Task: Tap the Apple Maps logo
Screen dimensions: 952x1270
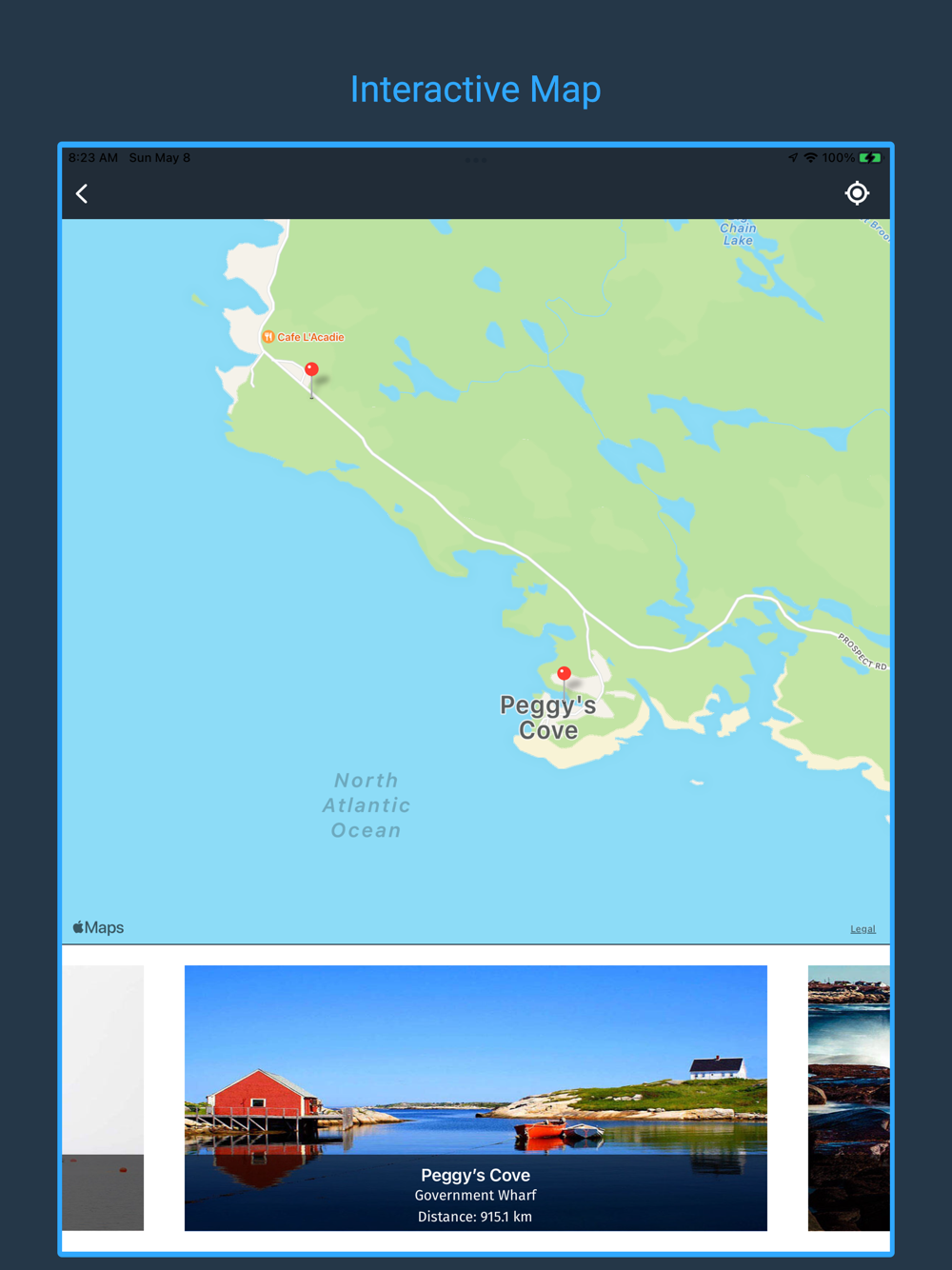Action: point(98,927)
